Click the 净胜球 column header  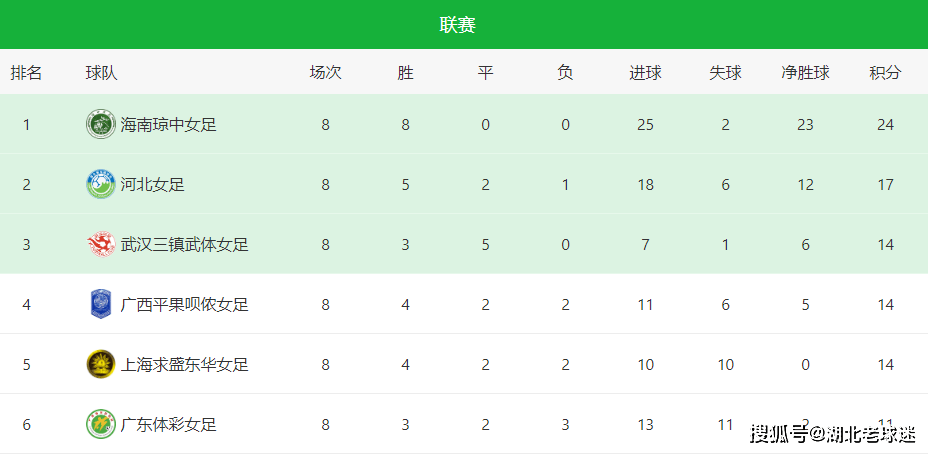pos(805,73)
